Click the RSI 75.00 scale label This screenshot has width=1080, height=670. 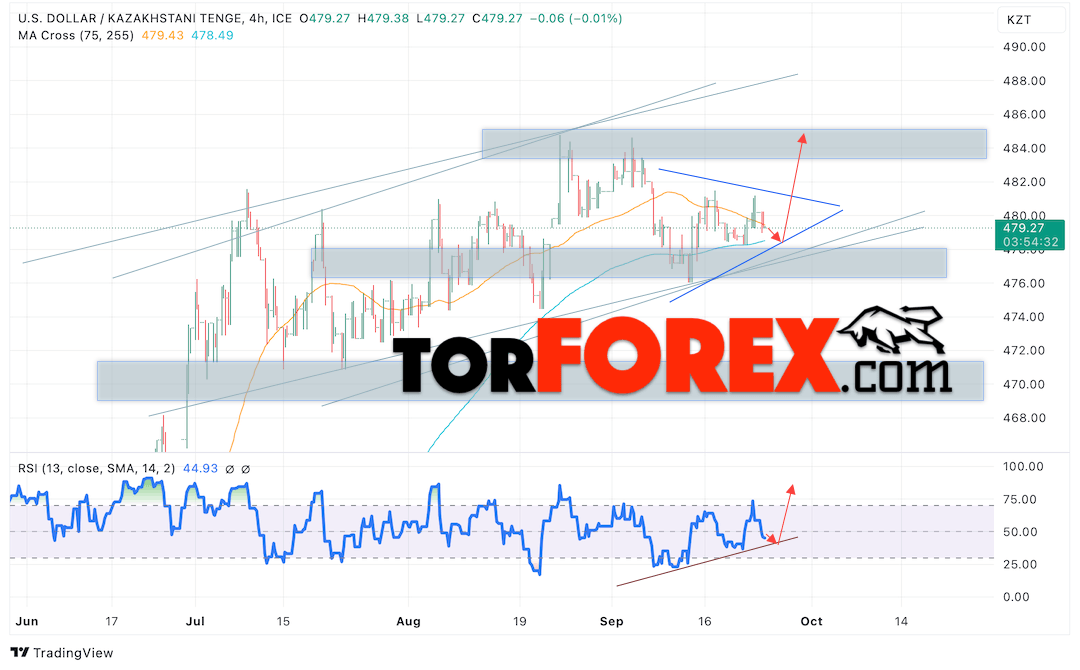pyautogui.click(x=1020, y=499)
